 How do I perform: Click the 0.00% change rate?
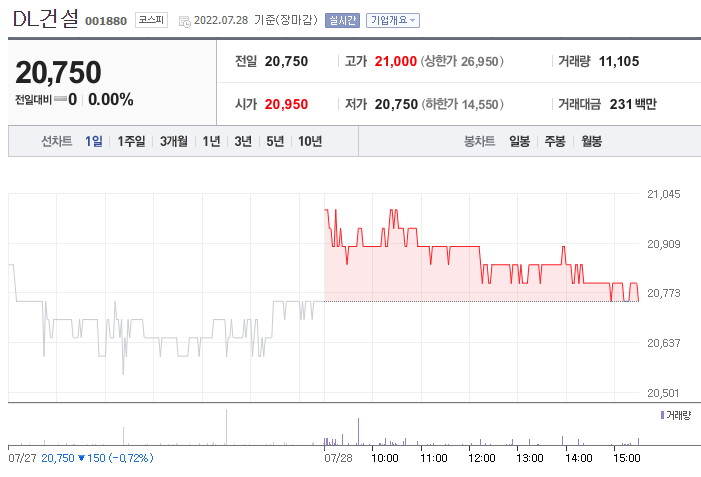pos(110,99)
